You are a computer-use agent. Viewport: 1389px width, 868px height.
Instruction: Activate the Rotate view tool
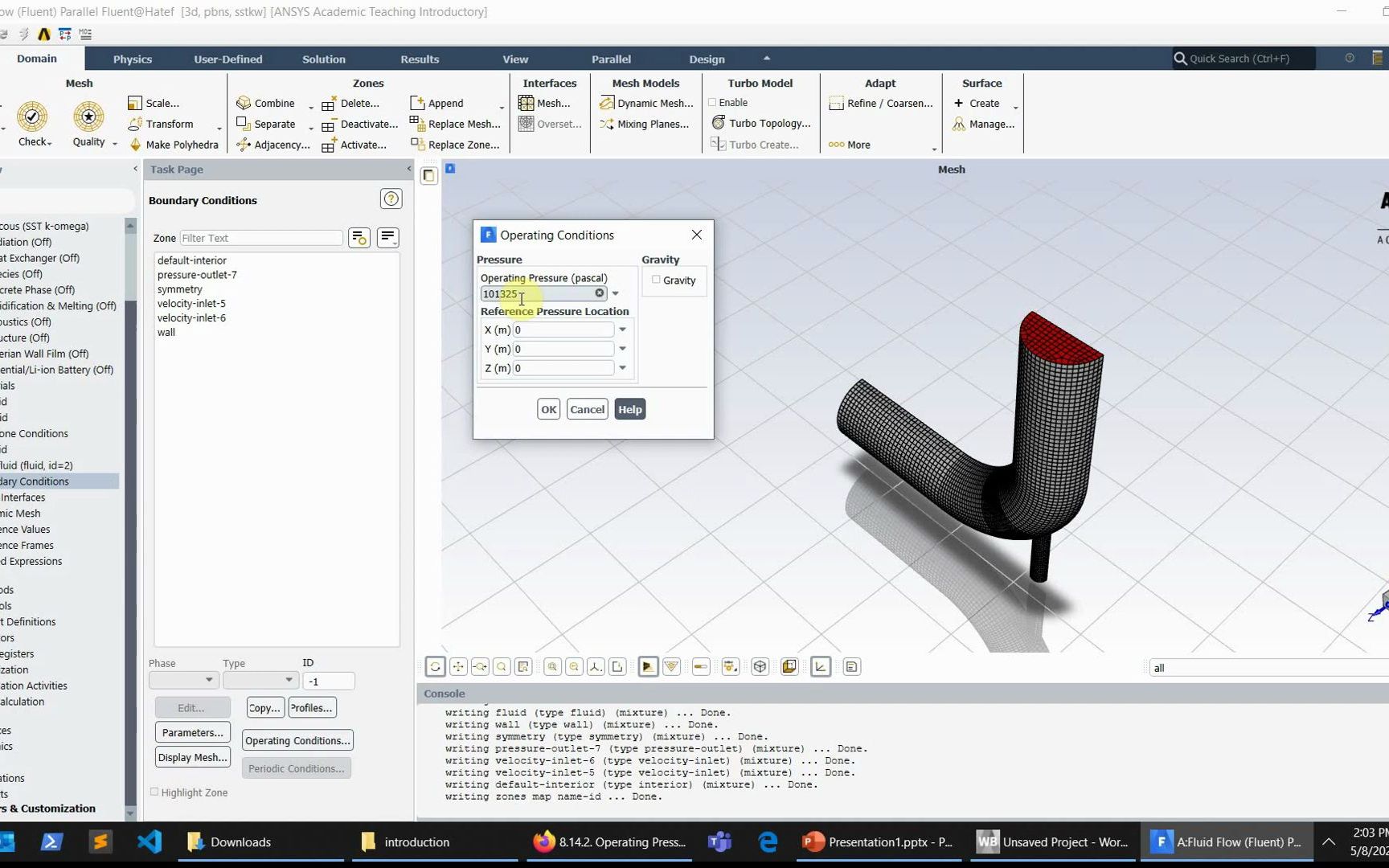point(434,666)
